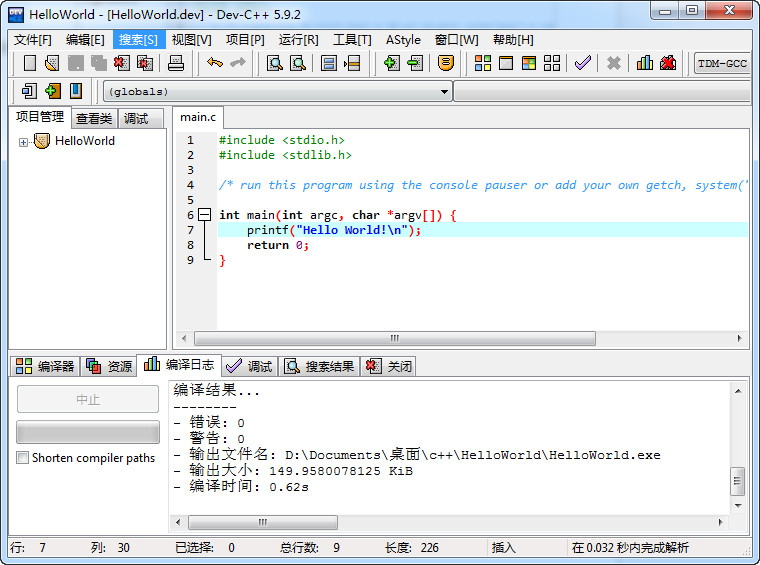Click the Undo arrow icon
This screenshot has width=760, height=565.
point(215,63)
